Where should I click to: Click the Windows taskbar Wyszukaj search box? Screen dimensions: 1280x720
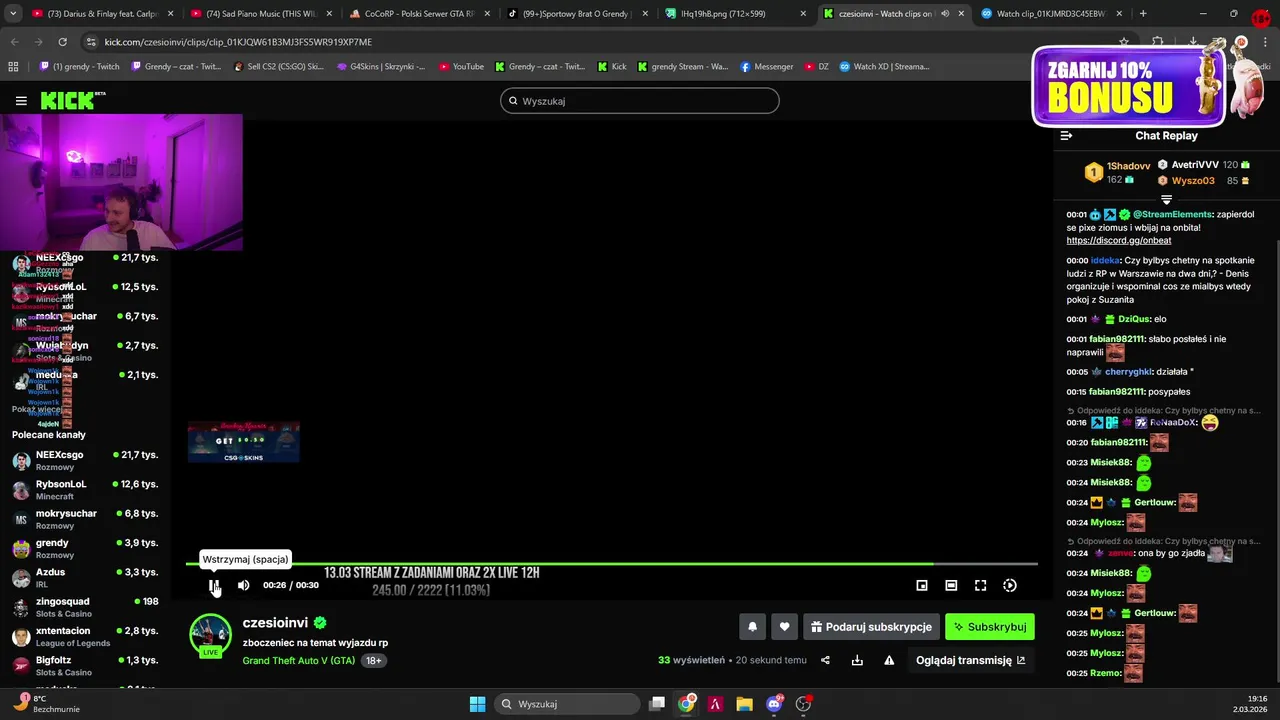coord(566,704)
